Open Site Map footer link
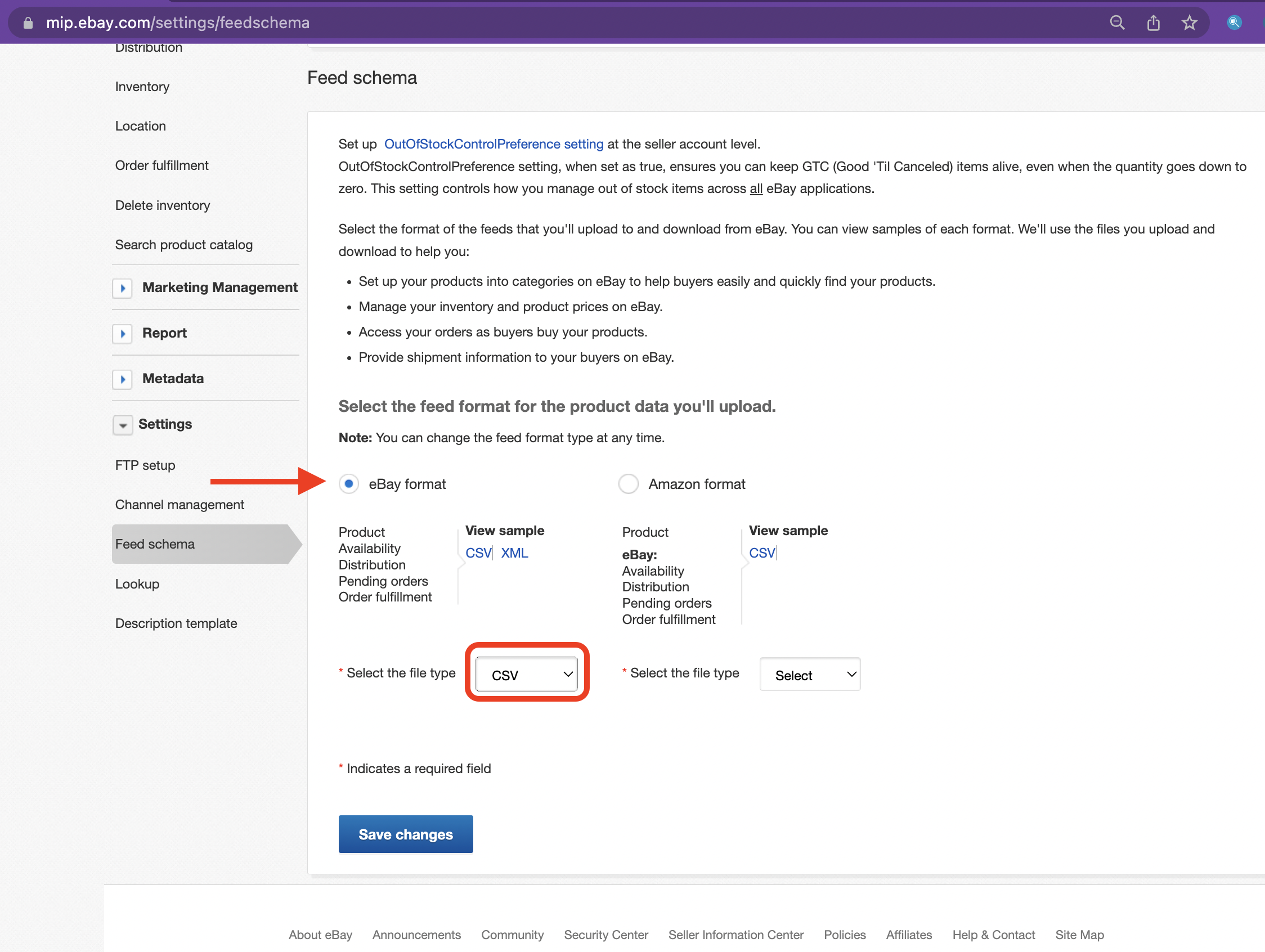The height and width of the screenshot is (952, 1265). point(1079,935)
